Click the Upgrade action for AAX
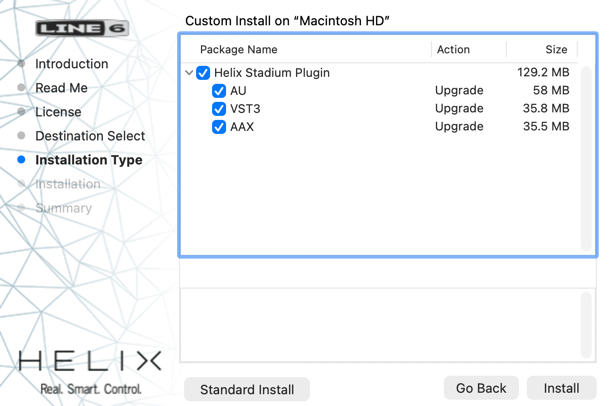This screenshot has height=406, width=614. coord(459,126)
